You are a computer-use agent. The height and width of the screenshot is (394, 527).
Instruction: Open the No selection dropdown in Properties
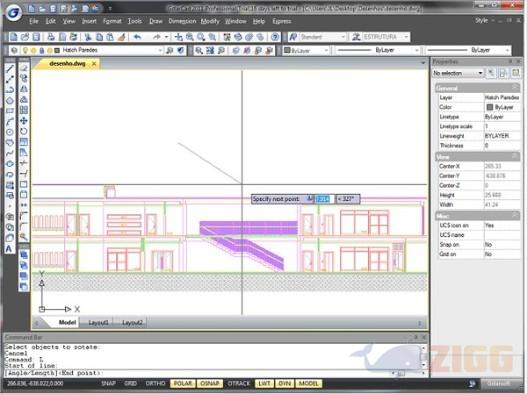coord(458,73)
